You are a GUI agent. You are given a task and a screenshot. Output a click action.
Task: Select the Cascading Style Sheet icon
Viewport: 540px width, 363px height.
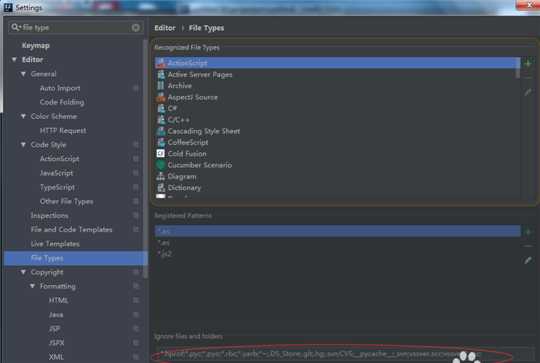(161, 131)
